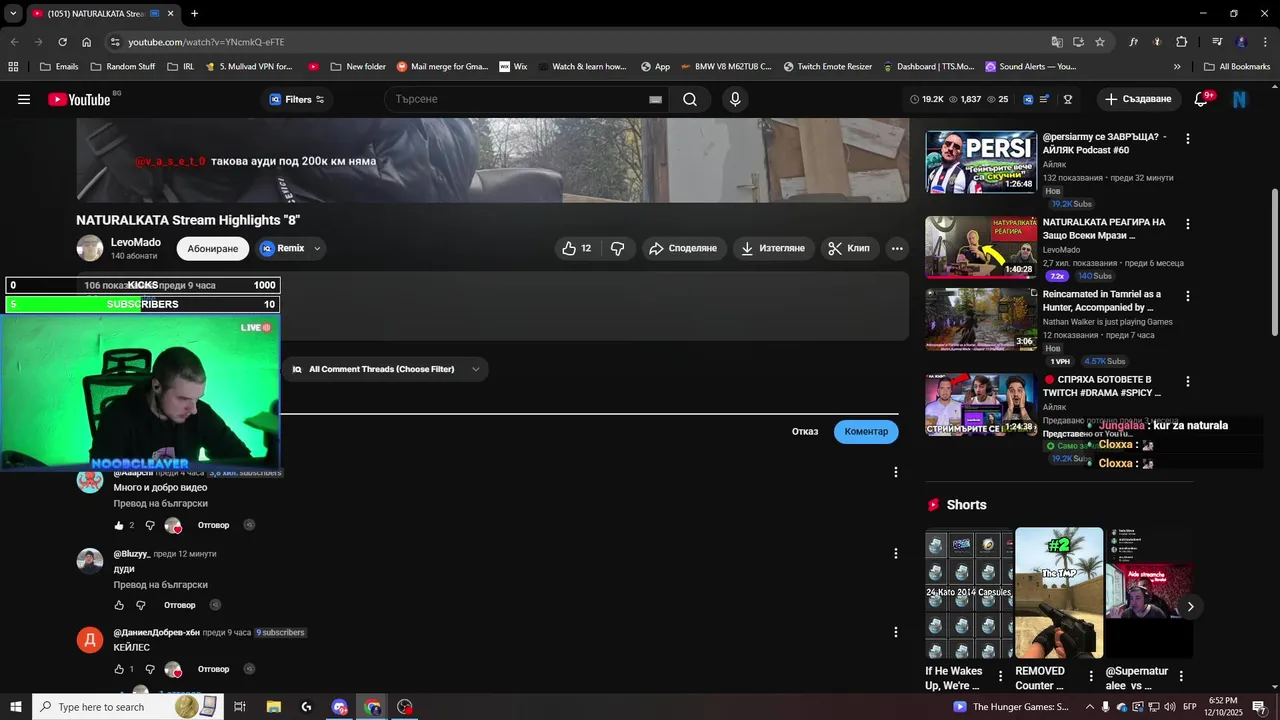Expand All Comment Threads filter dropdown
This screenshot has height=720, width=1280.
pos(475,369)
